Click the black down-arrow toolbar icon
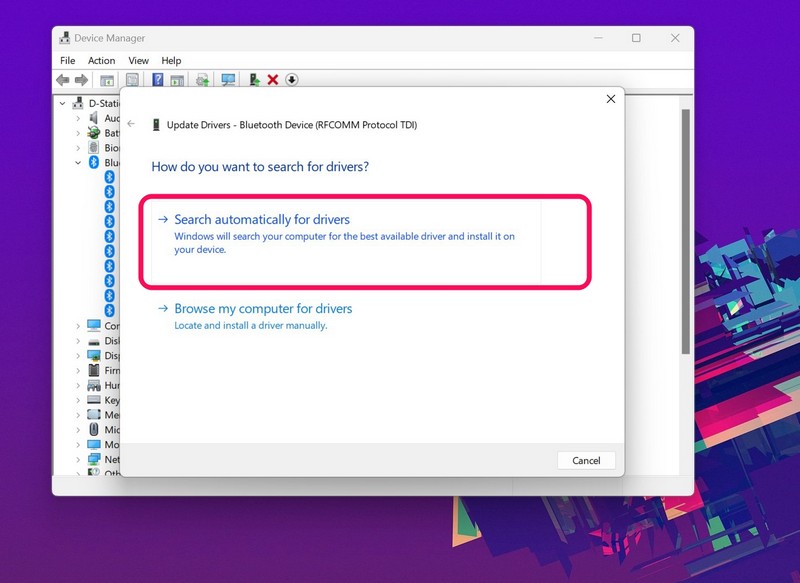Viewport: 800px width, 583px height. coord(292,80)
